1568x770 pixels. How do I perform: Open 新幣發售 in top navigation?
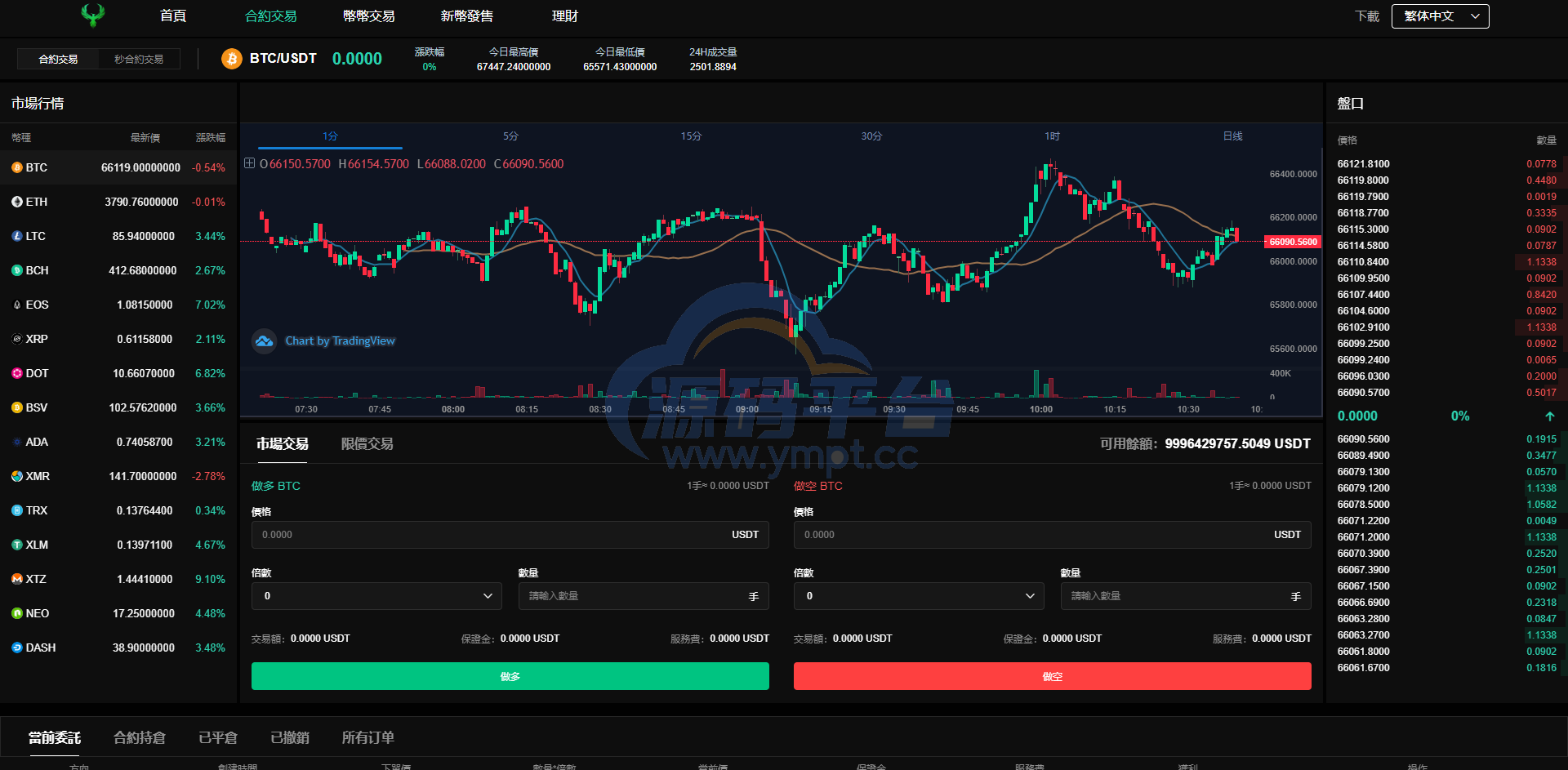click(x=467, y=16)
